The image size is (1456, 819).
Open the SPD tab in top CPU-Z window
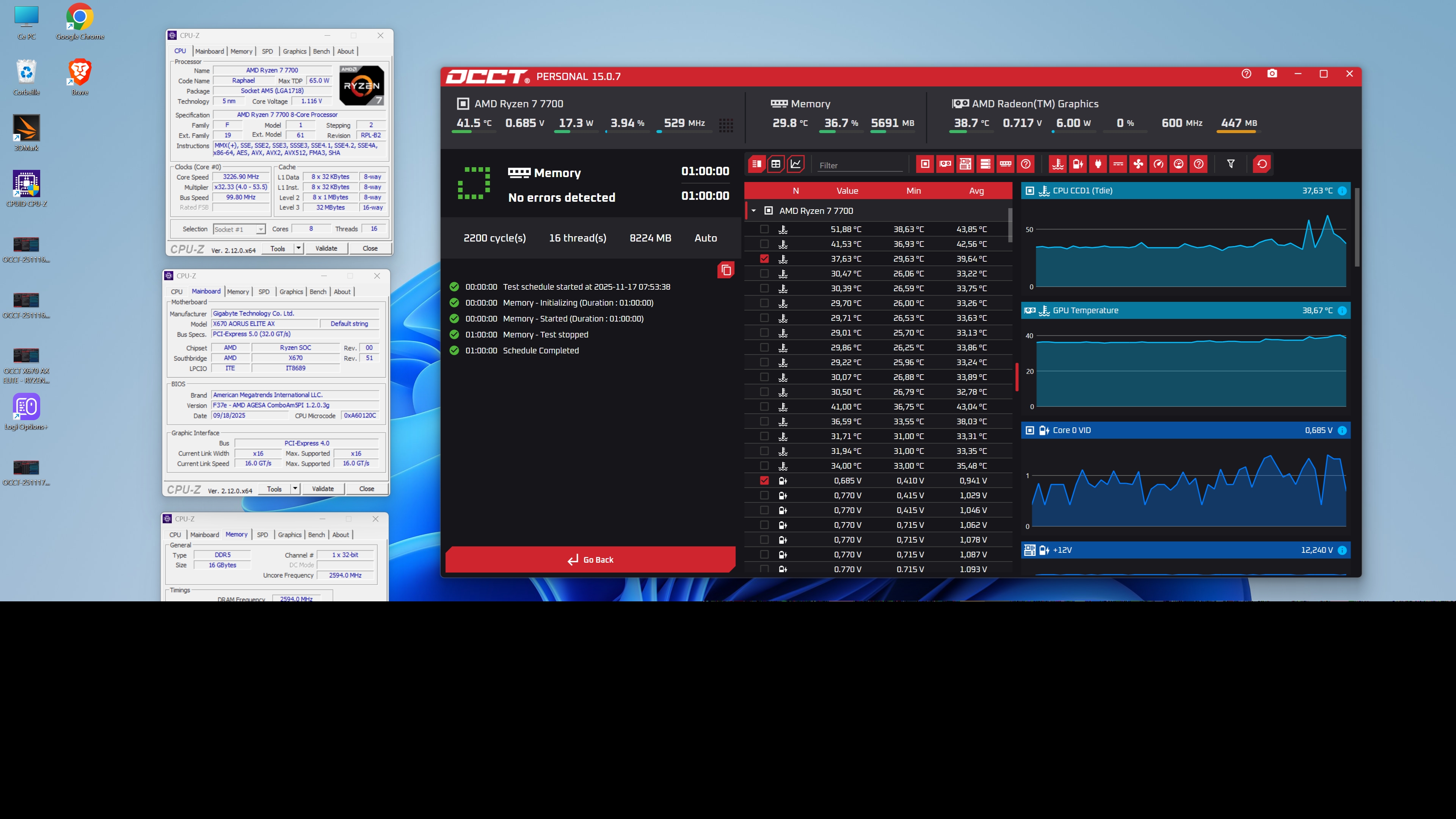[x=267, y=52]
